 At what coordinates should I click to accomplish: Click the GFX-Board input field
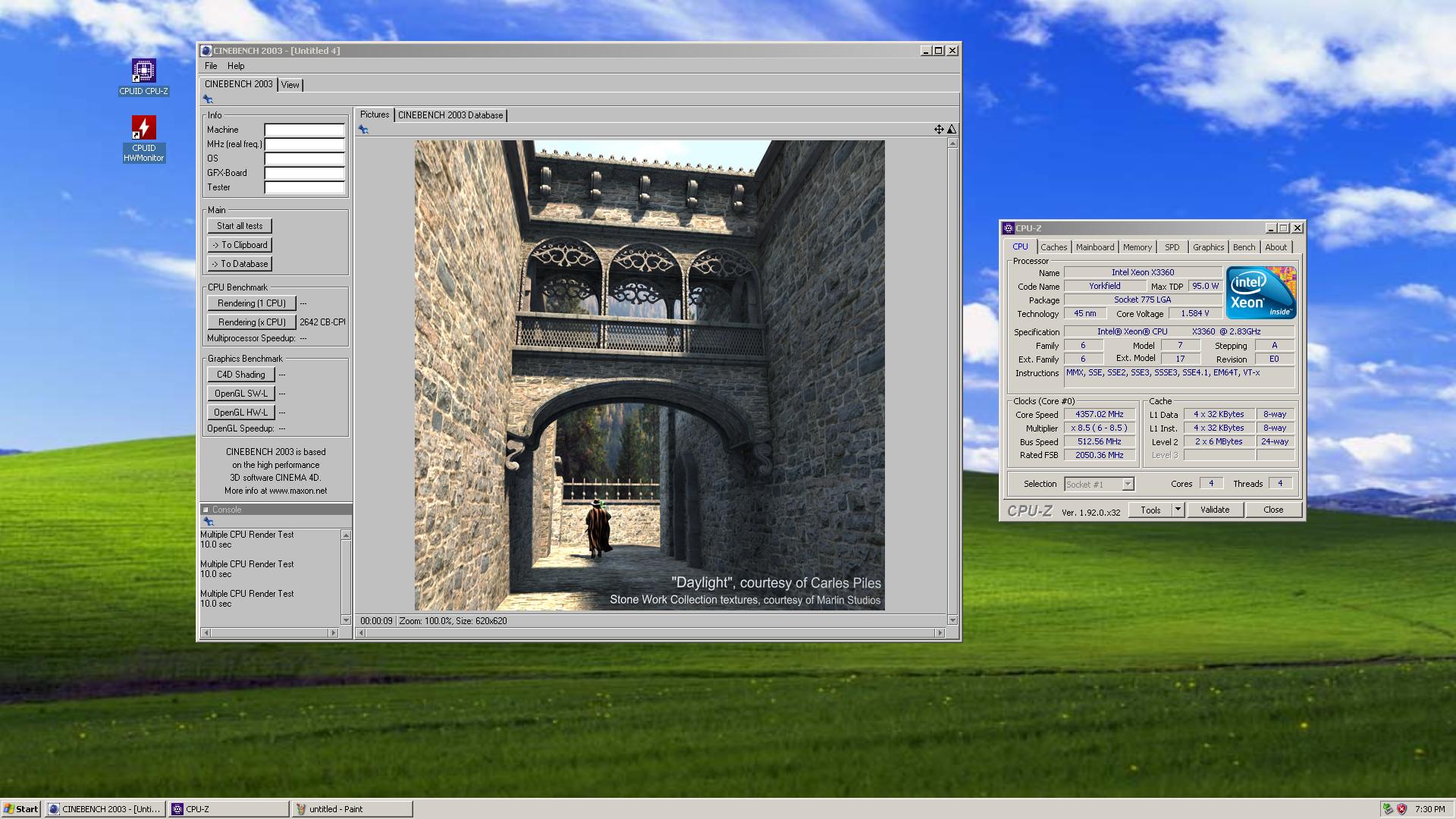point(304,173)
